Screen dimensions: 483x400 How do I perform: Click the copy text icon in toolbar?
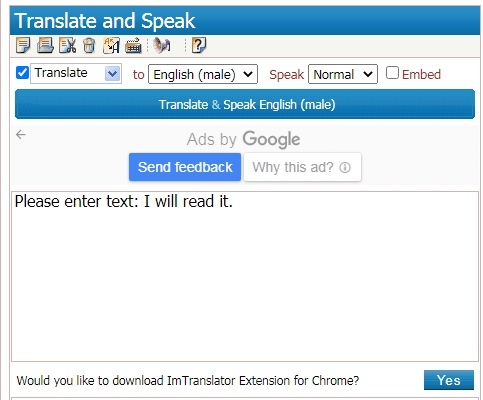23,45
